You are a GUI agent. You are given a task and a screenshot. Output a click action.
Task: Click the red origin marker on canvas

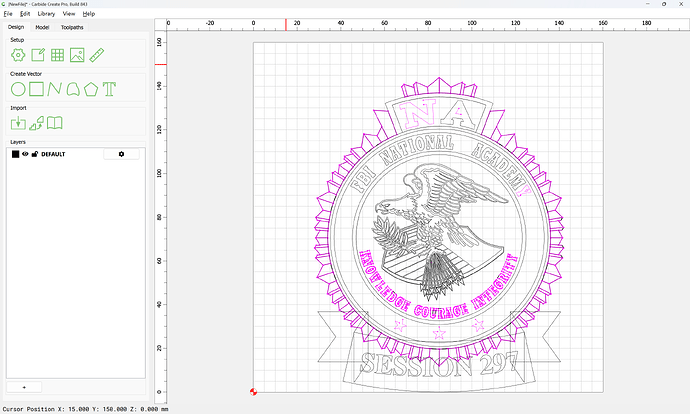(253, 392)
